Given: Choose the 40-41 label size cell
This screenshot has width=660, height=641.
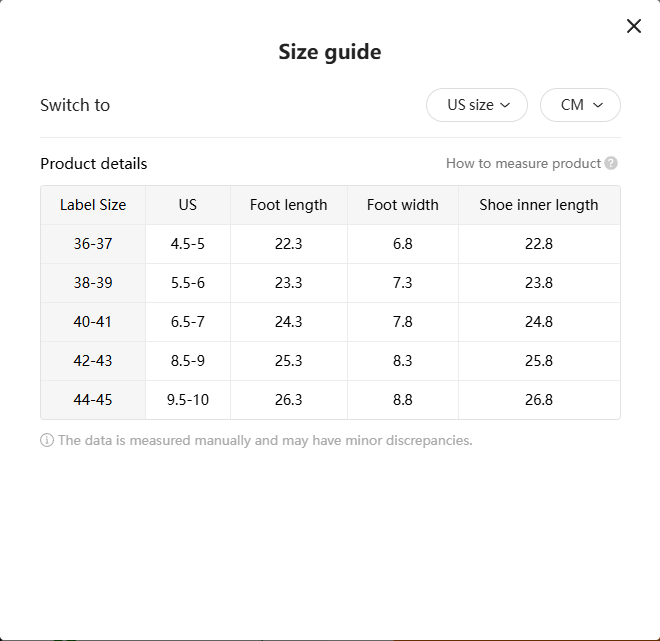Looking at the screenshot, I should point(93,322).
